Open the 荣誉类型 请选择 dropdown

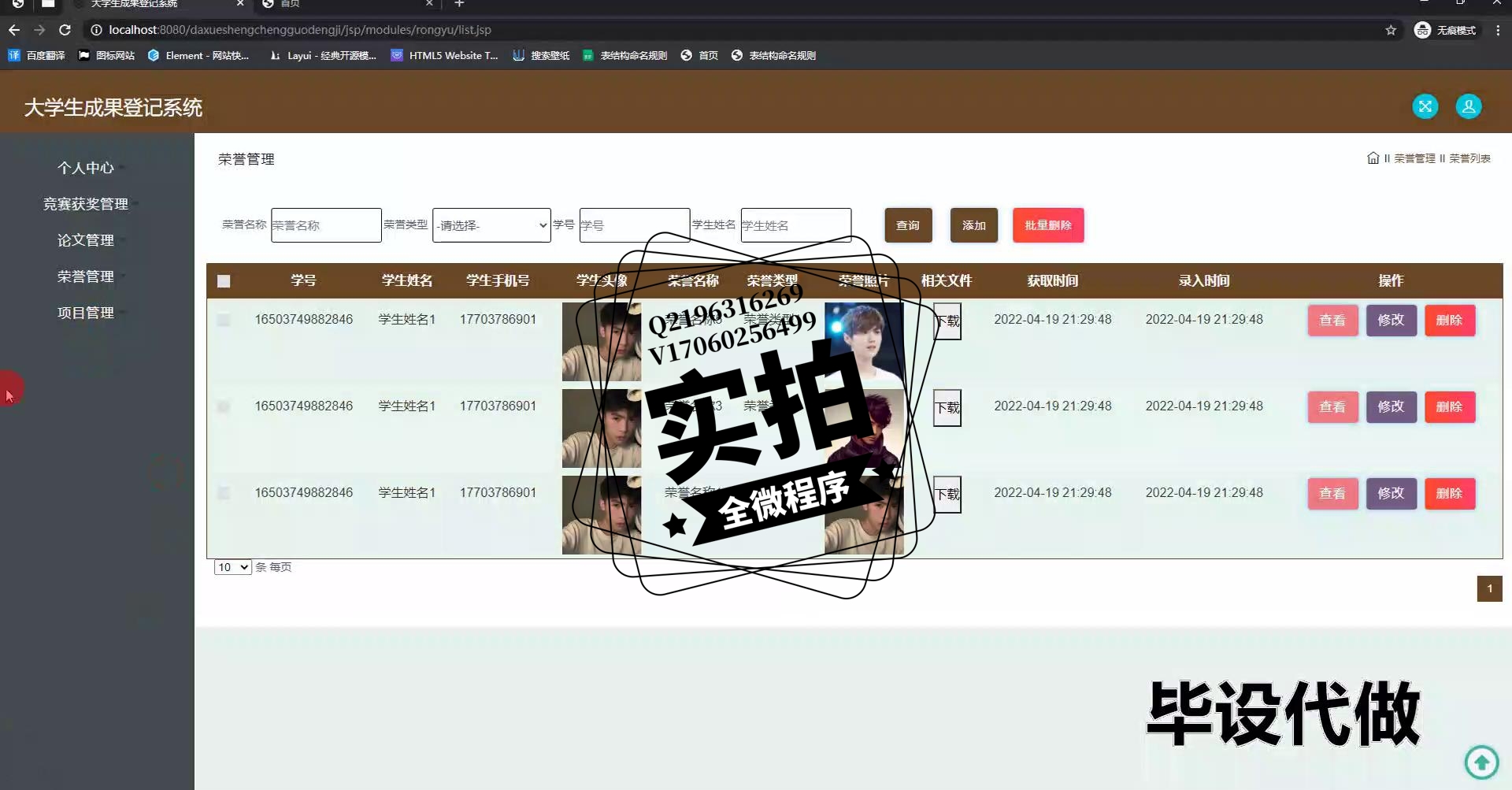[491, 225]
